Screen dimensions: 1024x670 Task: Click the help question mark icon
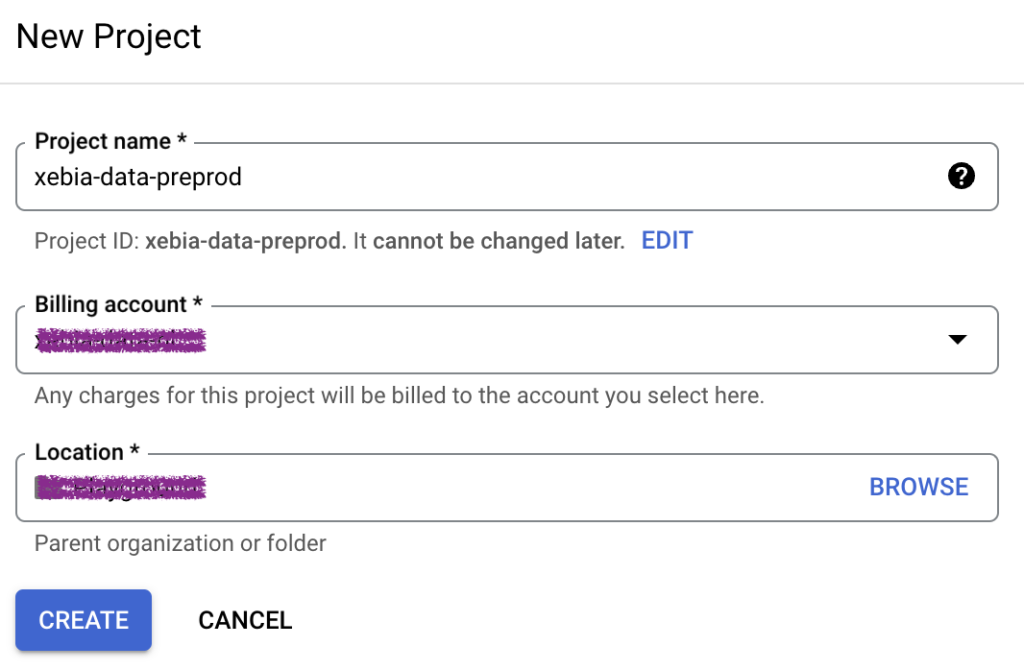[x=961, y=176]
